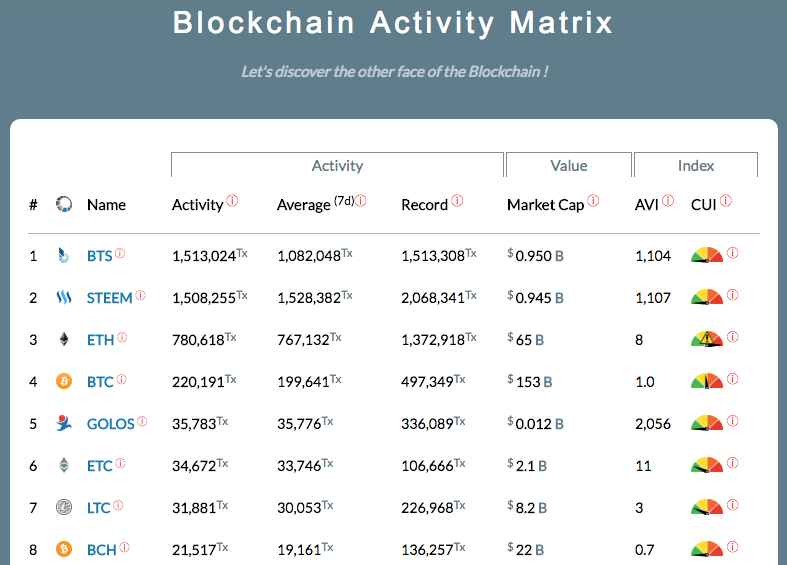Click the CUI gauge in STEEM row
The width and height of the screenshot is (787, 565).
tap(707, 297)
